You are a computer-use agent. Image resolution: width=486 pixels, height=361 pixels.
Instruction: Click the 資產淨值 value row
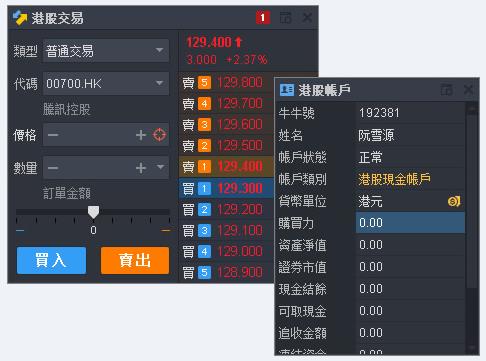410,245
